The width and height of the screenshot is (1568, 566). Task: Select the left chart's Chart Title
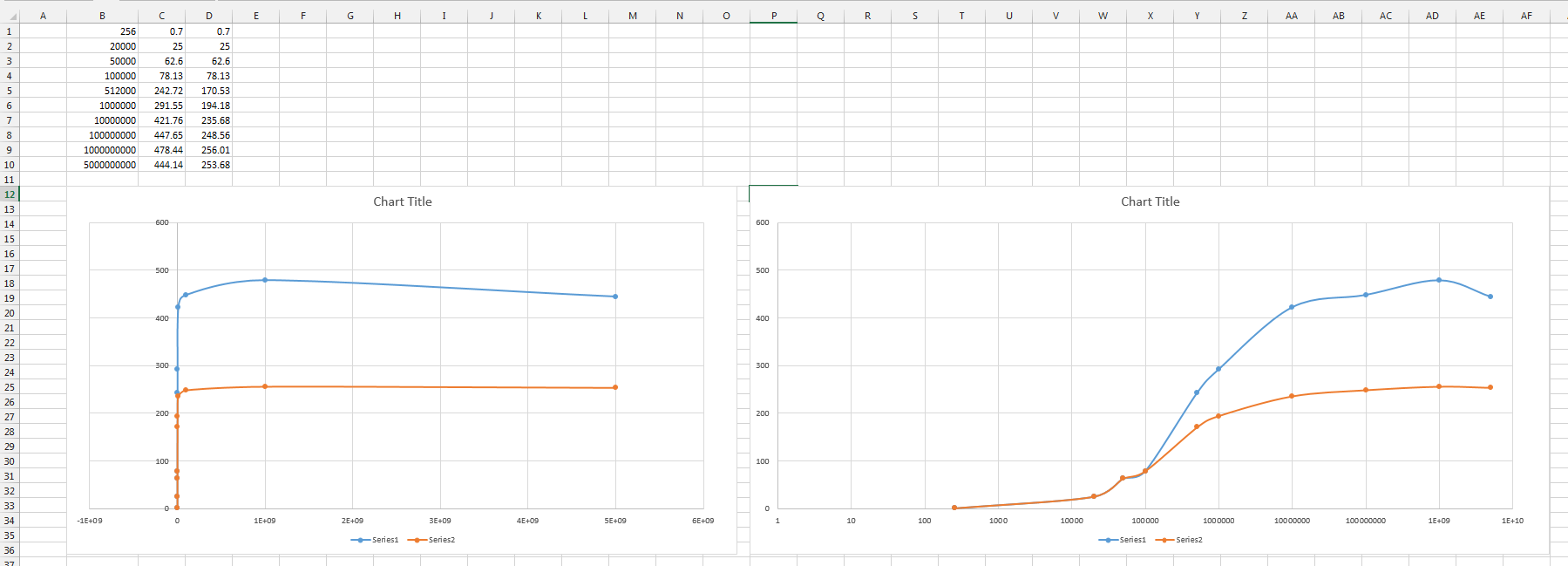click(403, 201)
